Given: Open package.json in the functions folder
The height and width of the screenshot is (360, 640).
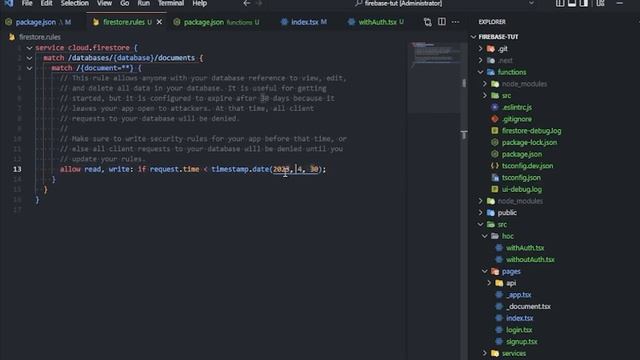Looking at the screenshot, I should [522, 154].
